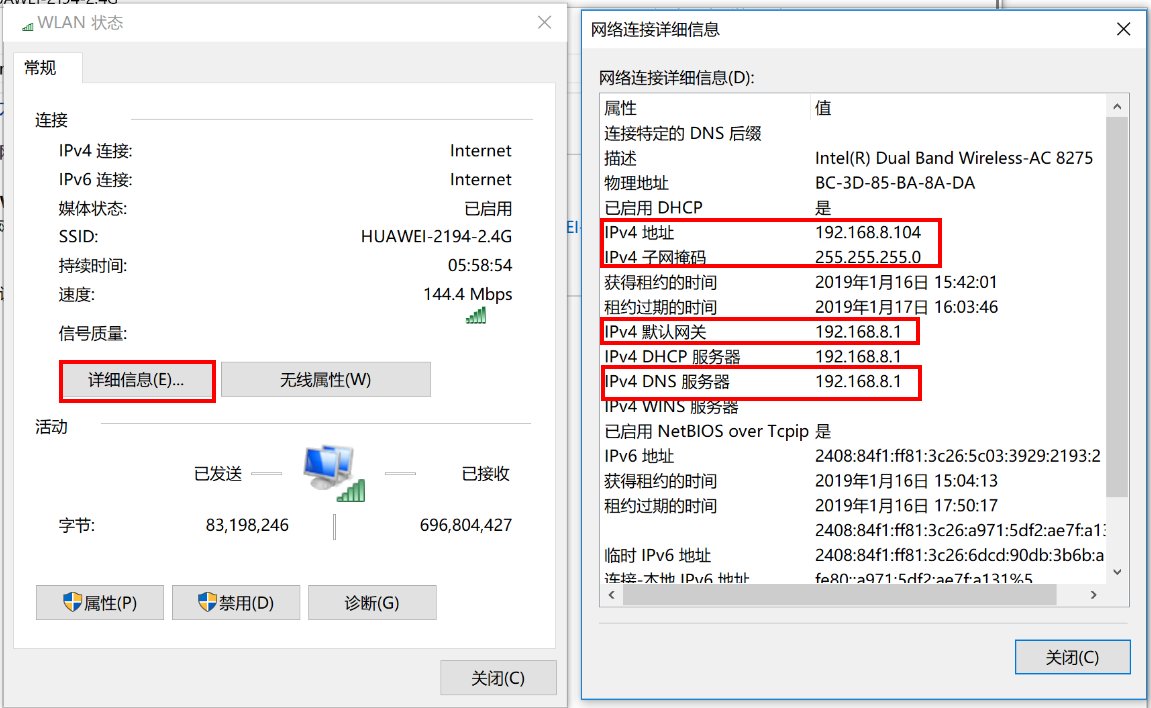This screenshot has width=1151, height=708.
Task: Close the 网络连接详细信息 dialog with X
Action: [1124, 30]
